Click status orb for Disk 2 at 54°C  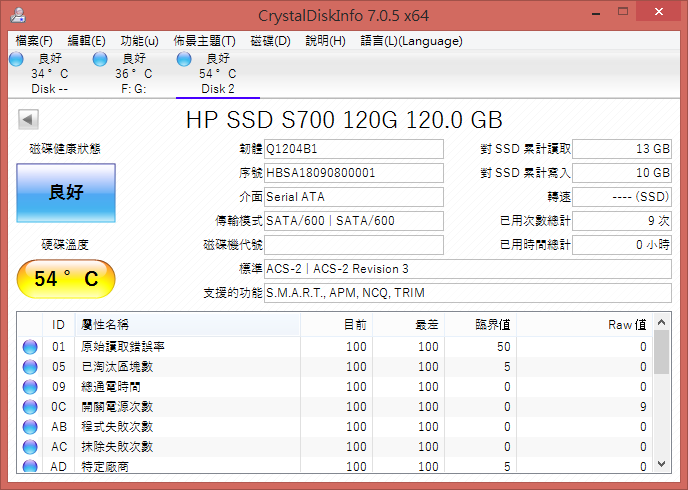click(184, 59)
